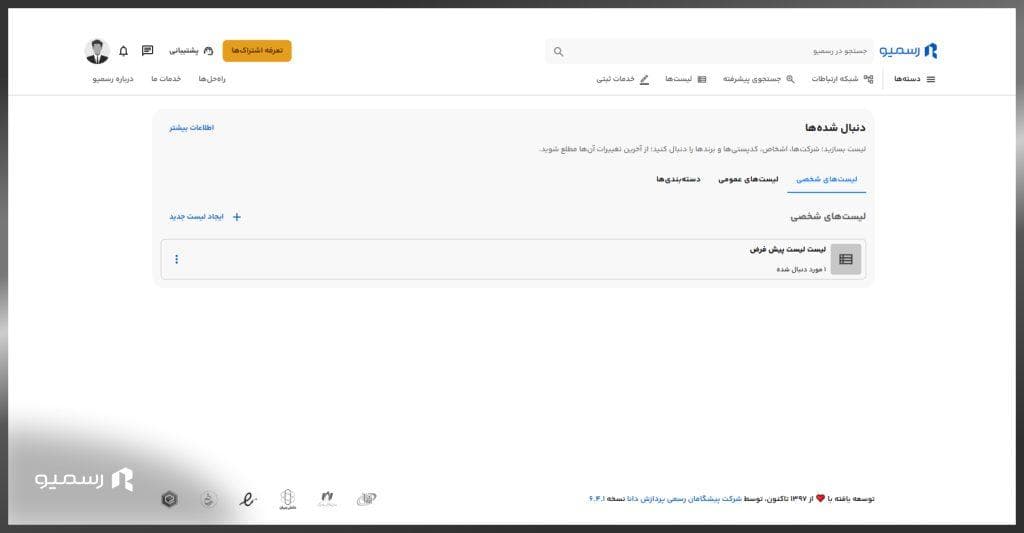Image resolution: width=1024 pixels, height=533 pixels.
Task: Click the دانش بنیان badge in the footer
Action: tap(288, 499)
